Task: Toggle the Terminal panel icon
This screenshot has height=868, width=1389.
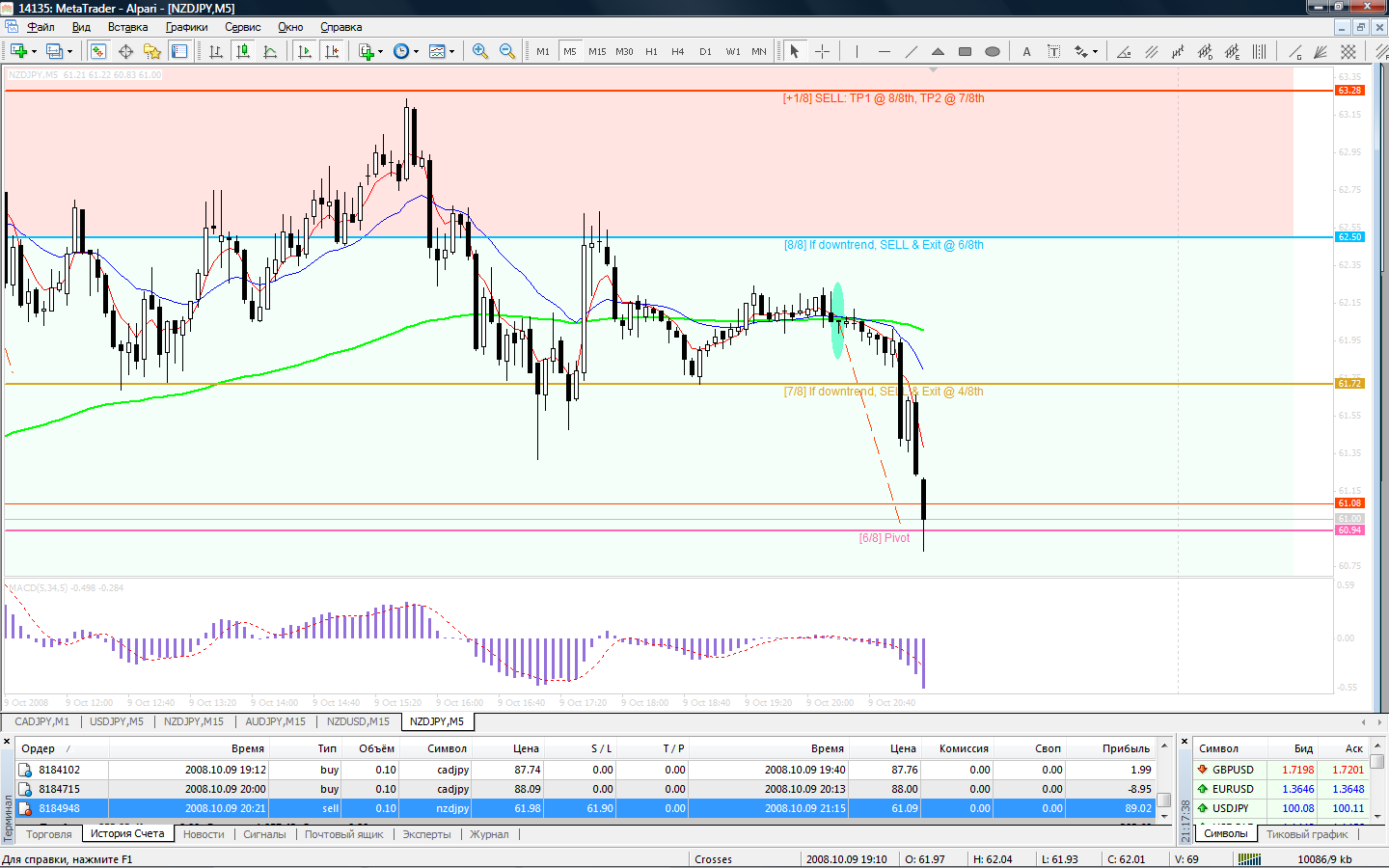Action: 179,51
